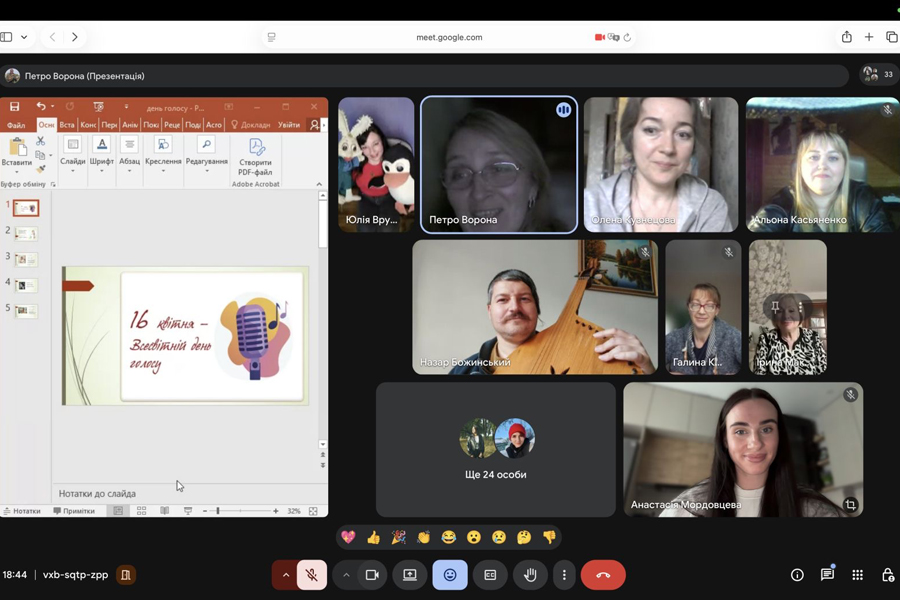
Task: Switch to the Вста ribbon tab
Action: [67, 125]
